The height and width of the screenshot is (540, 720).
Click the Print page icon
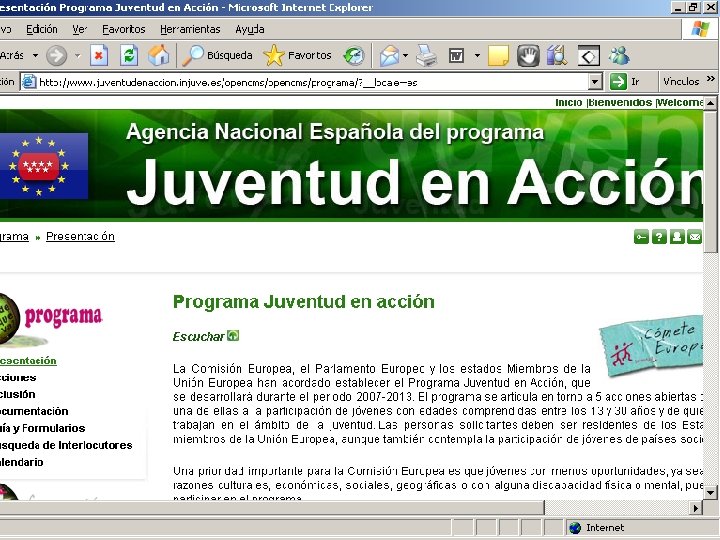pyautogui.click(x=426, y=56)
